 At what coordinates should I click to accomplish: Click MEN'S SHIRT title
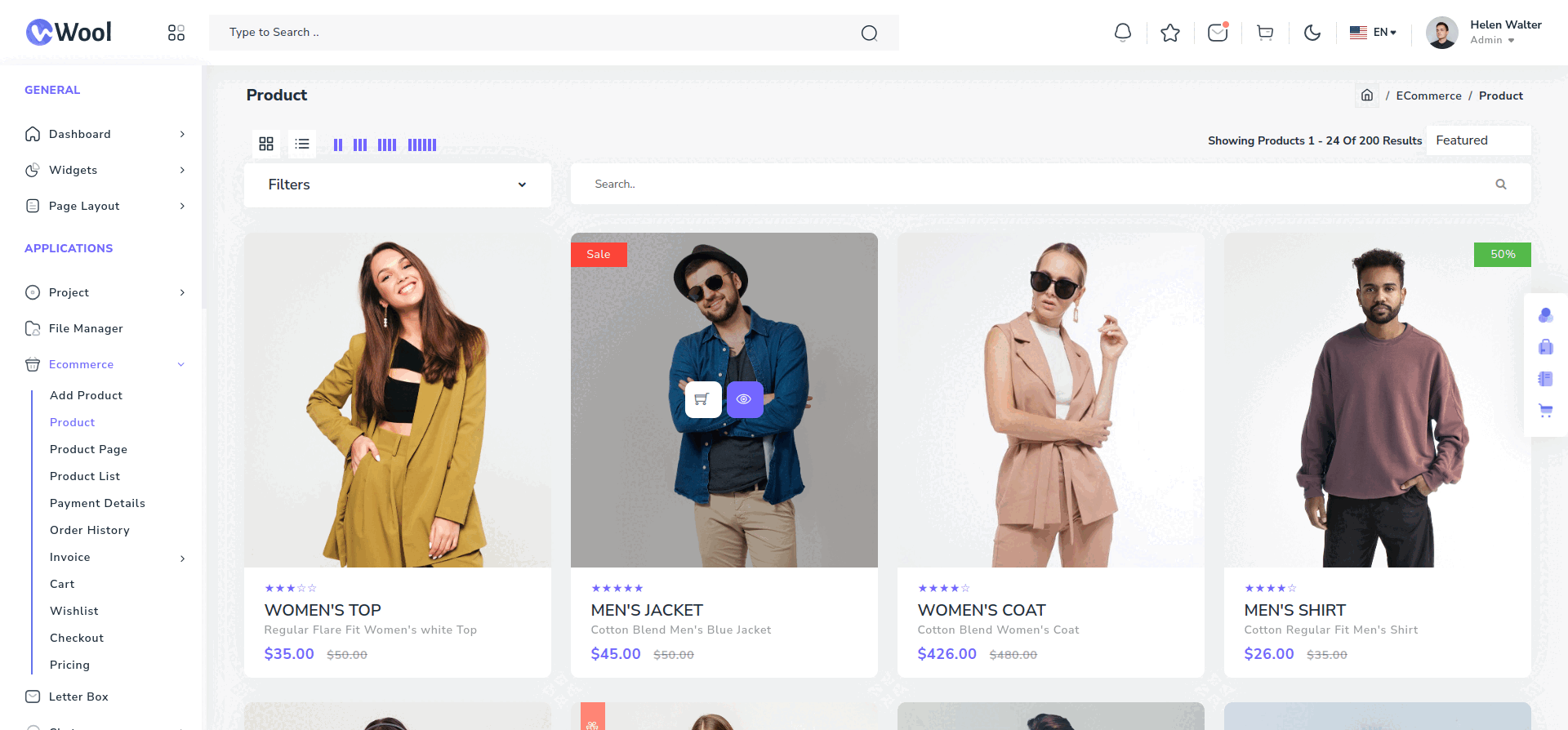coord(1295,610)
